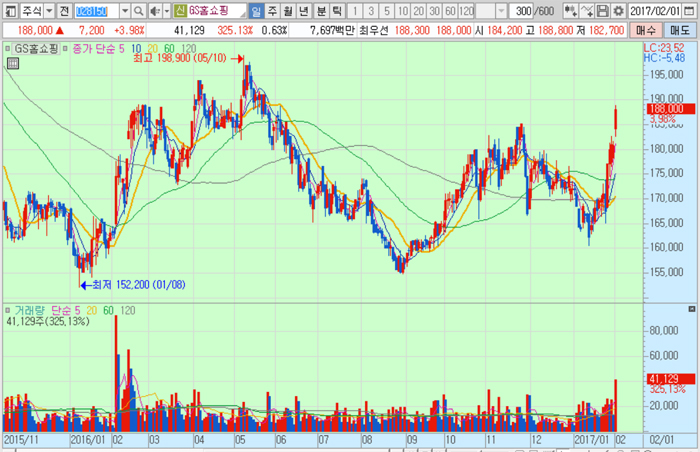Select the daily (일) period toggle
This screenshot has width=700, height=452.
(256, 10)
